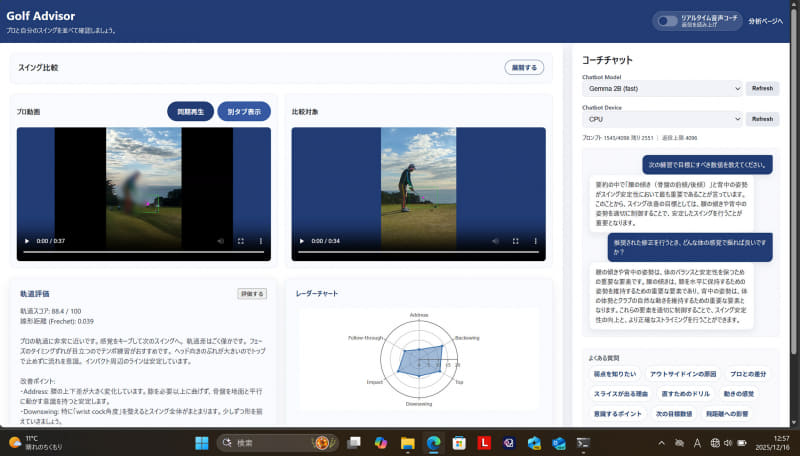Select the 意識するポイント question chip
Viewport: 800px width, 456px height.
point(617,414)
